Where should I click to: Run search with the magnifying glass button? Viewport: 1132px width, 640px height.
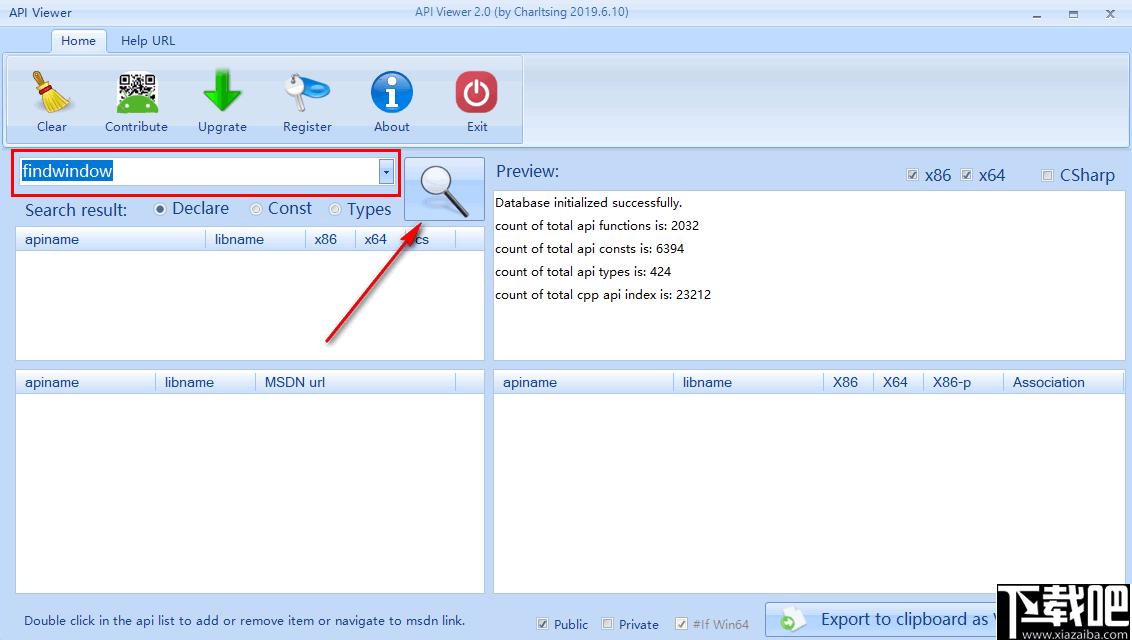click(x=444, y=189)
